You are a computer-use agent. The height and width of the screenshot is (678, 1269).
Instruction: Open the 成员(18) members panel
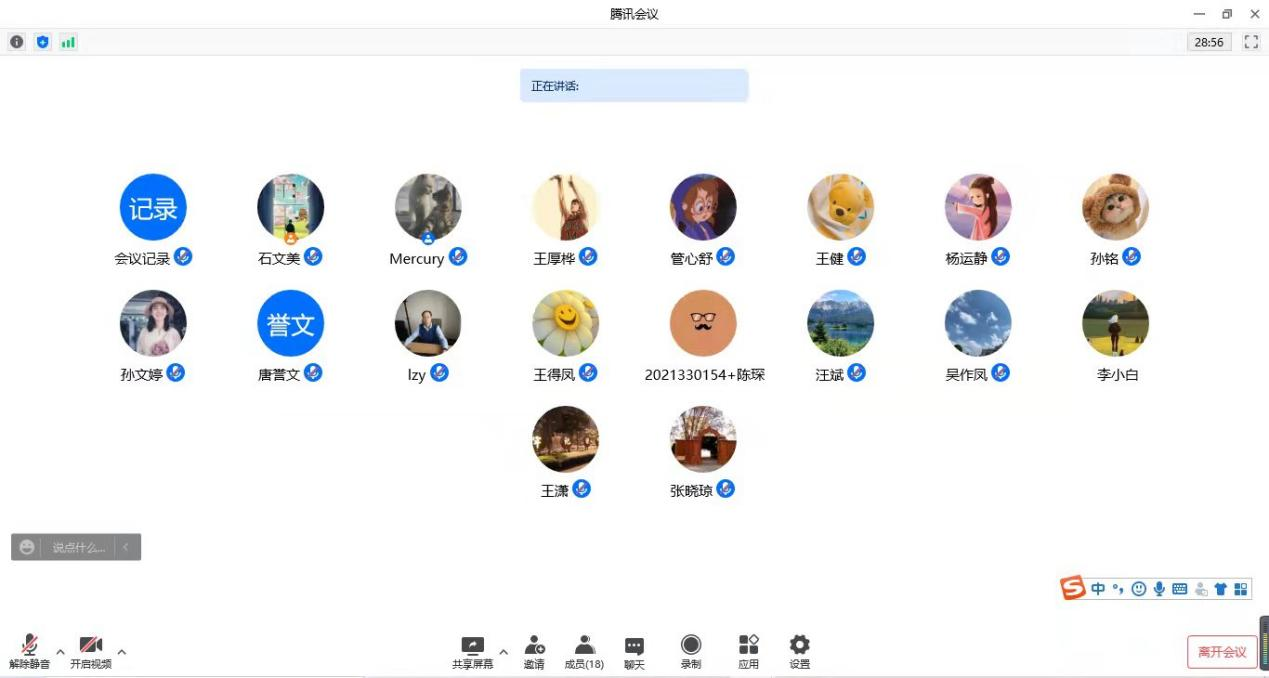(x=584, y=651)
